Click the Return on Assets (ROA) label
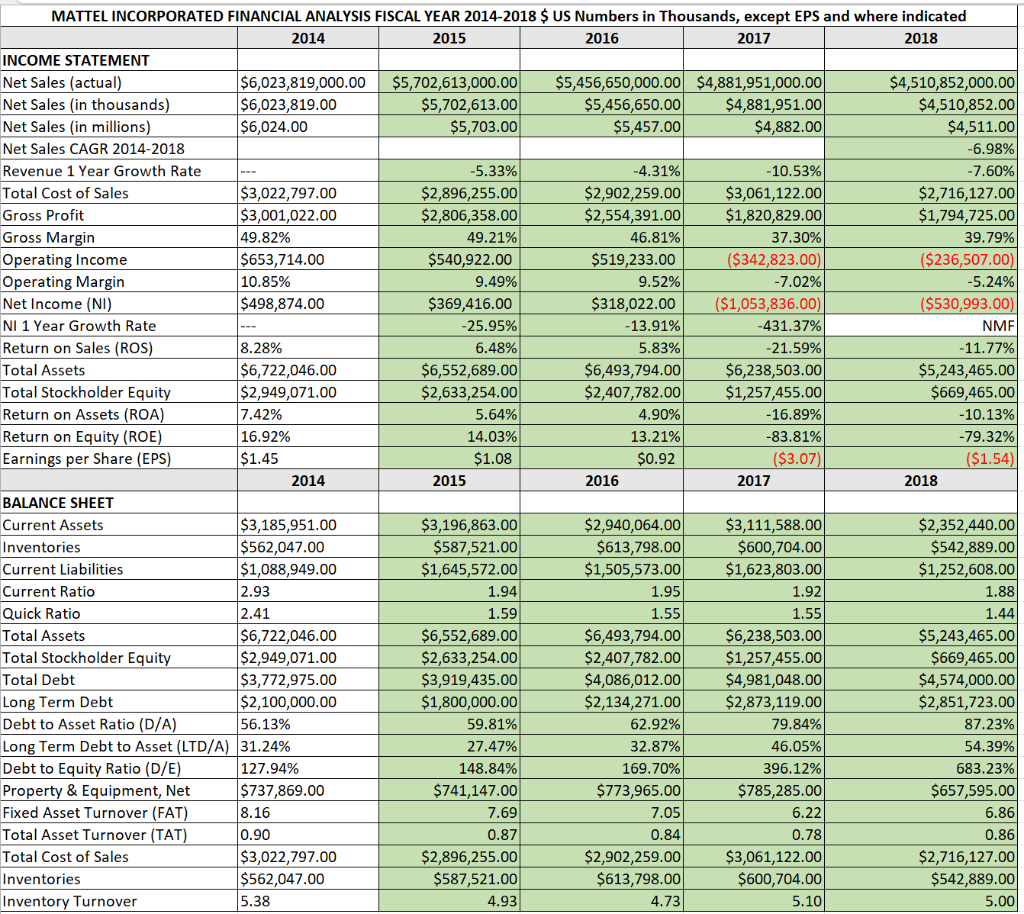 tap(84, 415)
